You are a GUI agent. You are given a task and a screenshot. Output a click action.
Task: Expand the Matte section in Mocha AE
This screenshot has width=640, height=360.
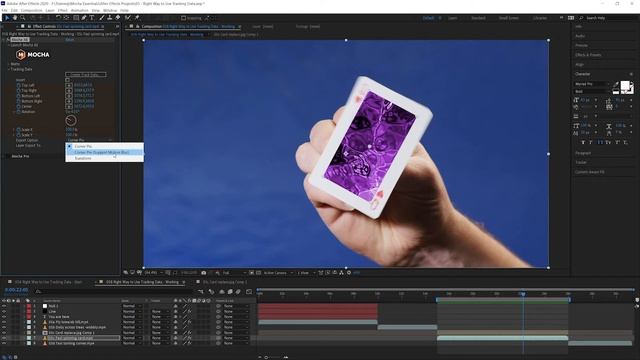[8, 64]
